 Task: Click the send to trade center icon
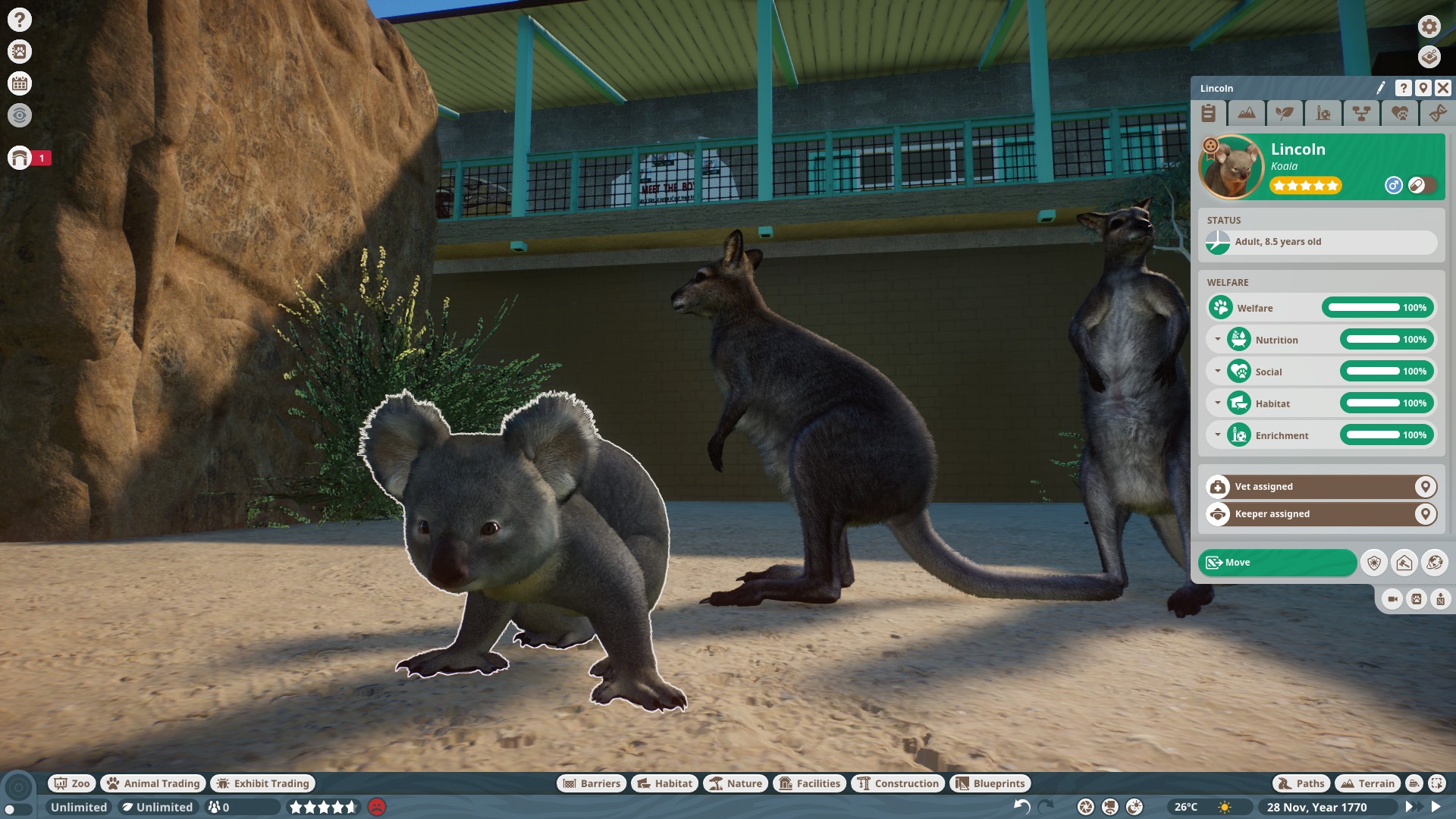[1404, 562]
